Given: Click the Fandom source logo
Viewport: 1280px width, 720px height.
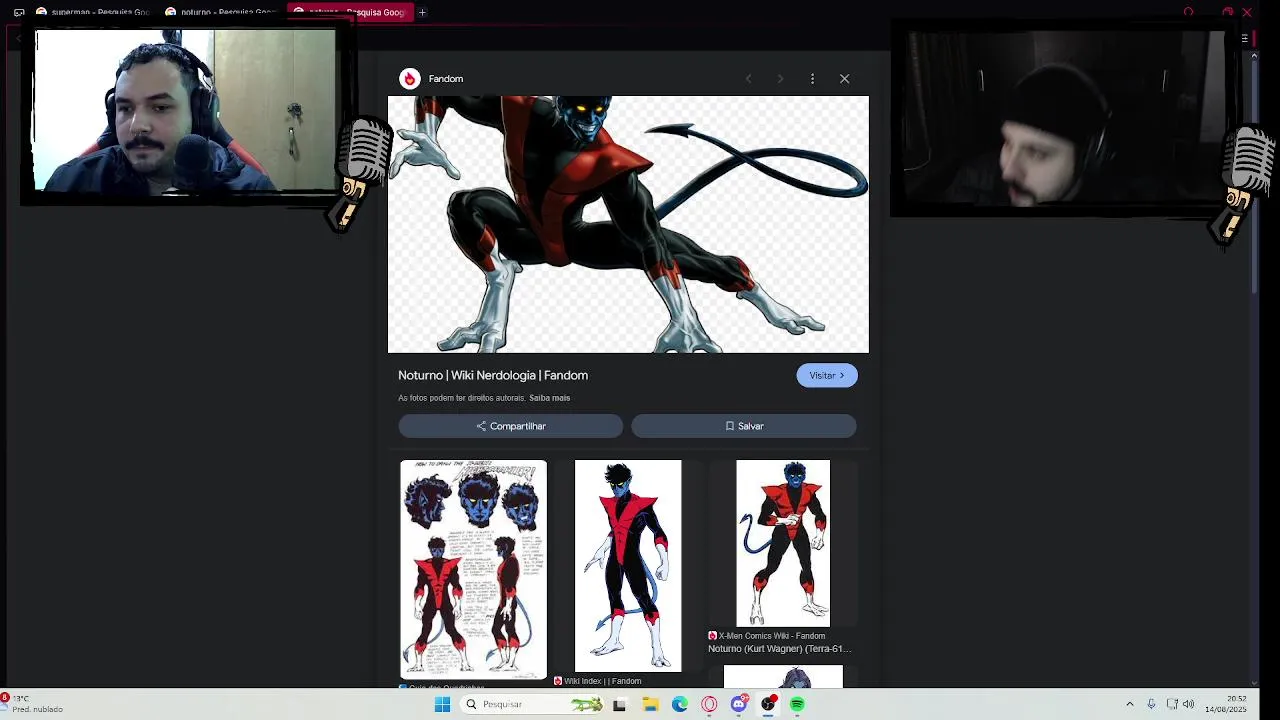Looking at the screenshot, I should (409, 78).
